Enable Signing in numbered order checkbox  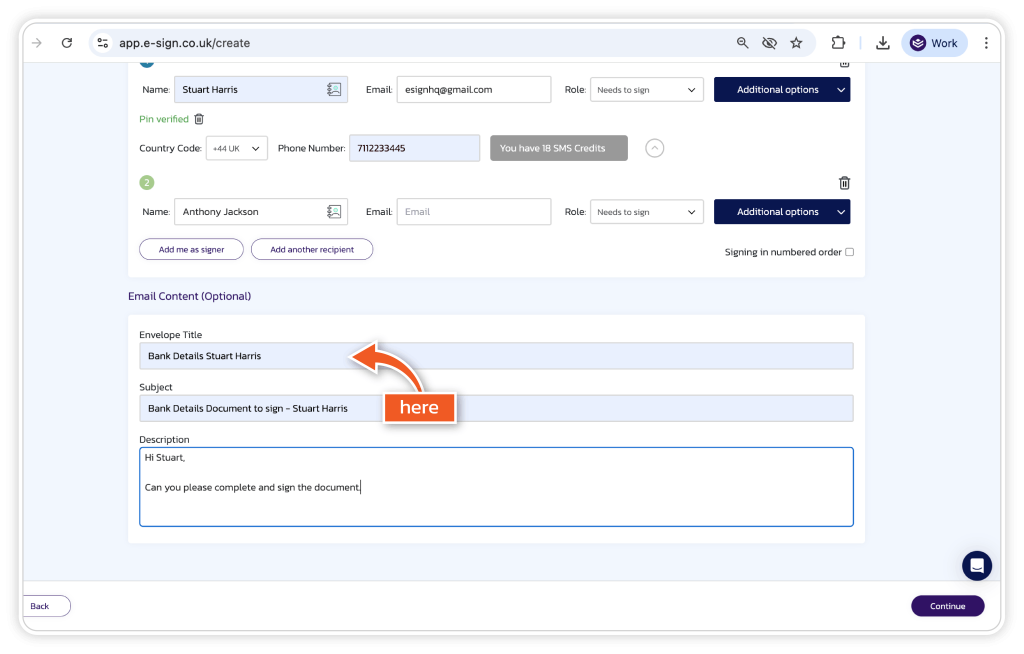[849, 252]
